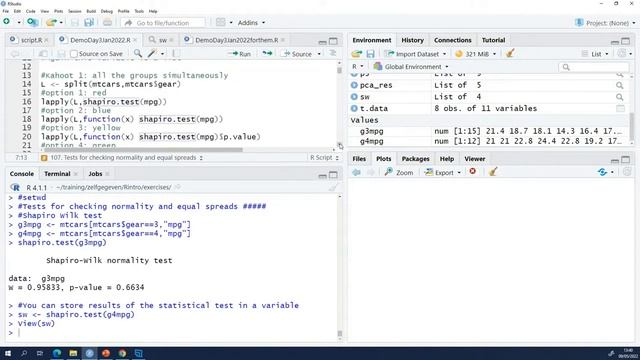The width and height of the screenshot is (640, 360).
Task: Click the Windows Start button
Action: [7, 353]
